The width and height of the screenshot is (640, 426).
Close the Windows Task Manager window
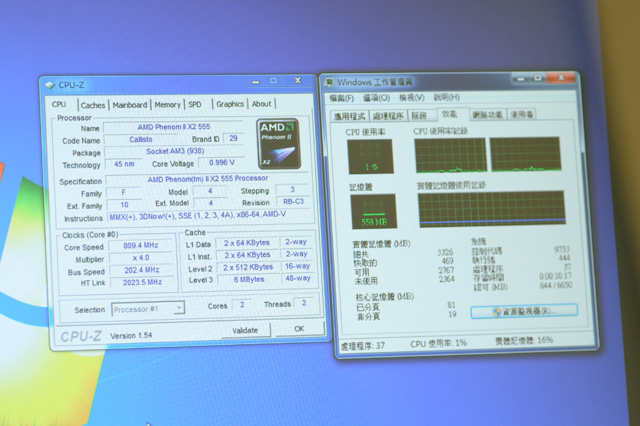click(x=562, y=77)
